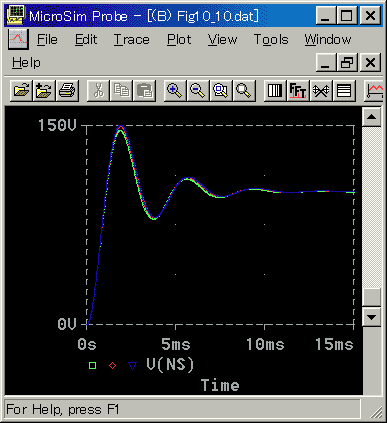Screen dimensions: 387x423
Task: Click the Log Y Axis icon
Action: [344, 90]
